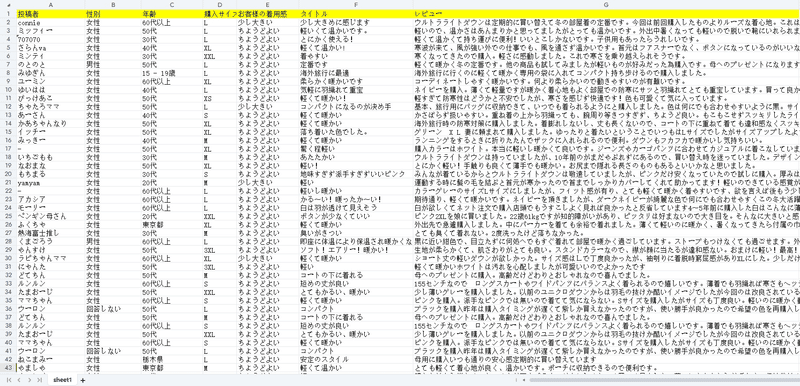
Task: Select column G header
Action: [x=607, y=4]
